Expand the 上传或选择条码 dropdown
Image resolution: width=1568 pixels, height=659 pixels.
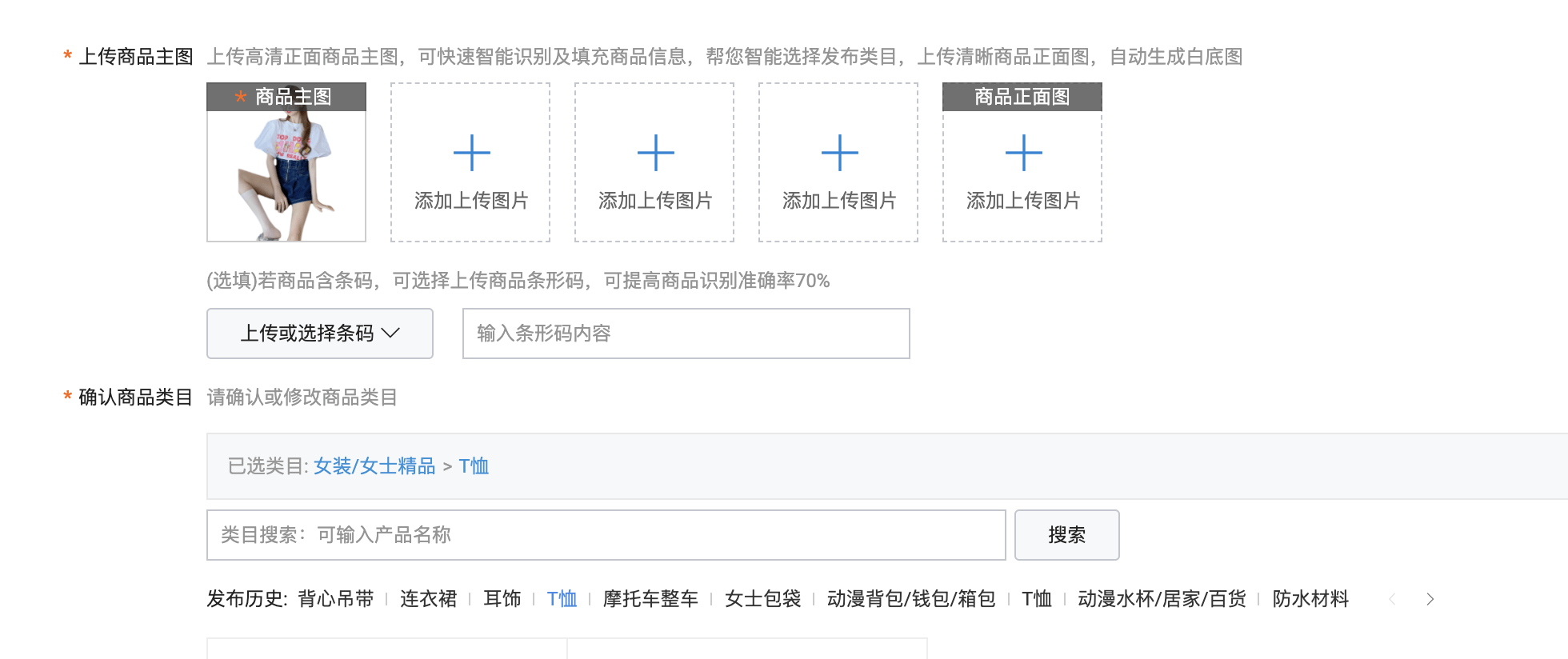coord(320,333)
